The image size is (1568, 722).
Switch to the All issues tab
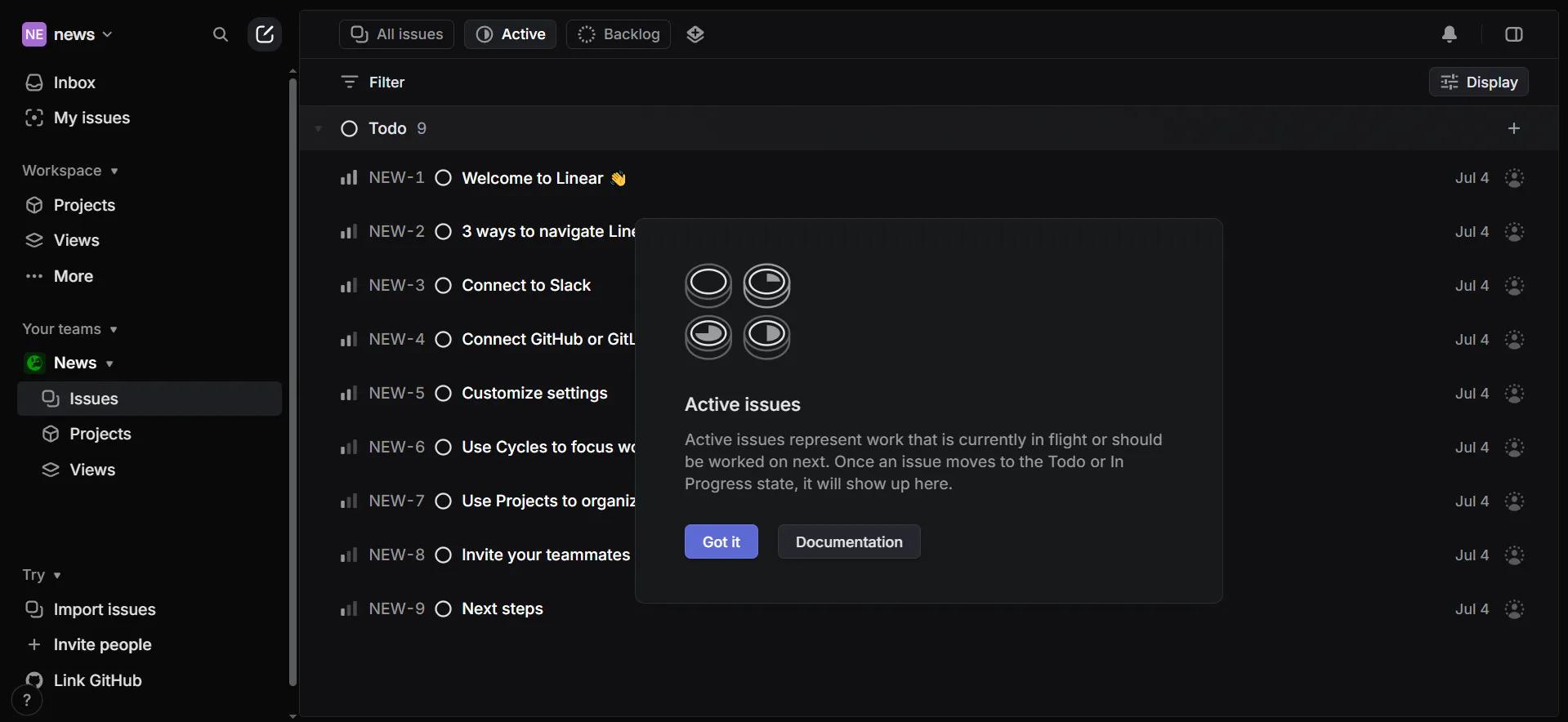click(396, 34)
